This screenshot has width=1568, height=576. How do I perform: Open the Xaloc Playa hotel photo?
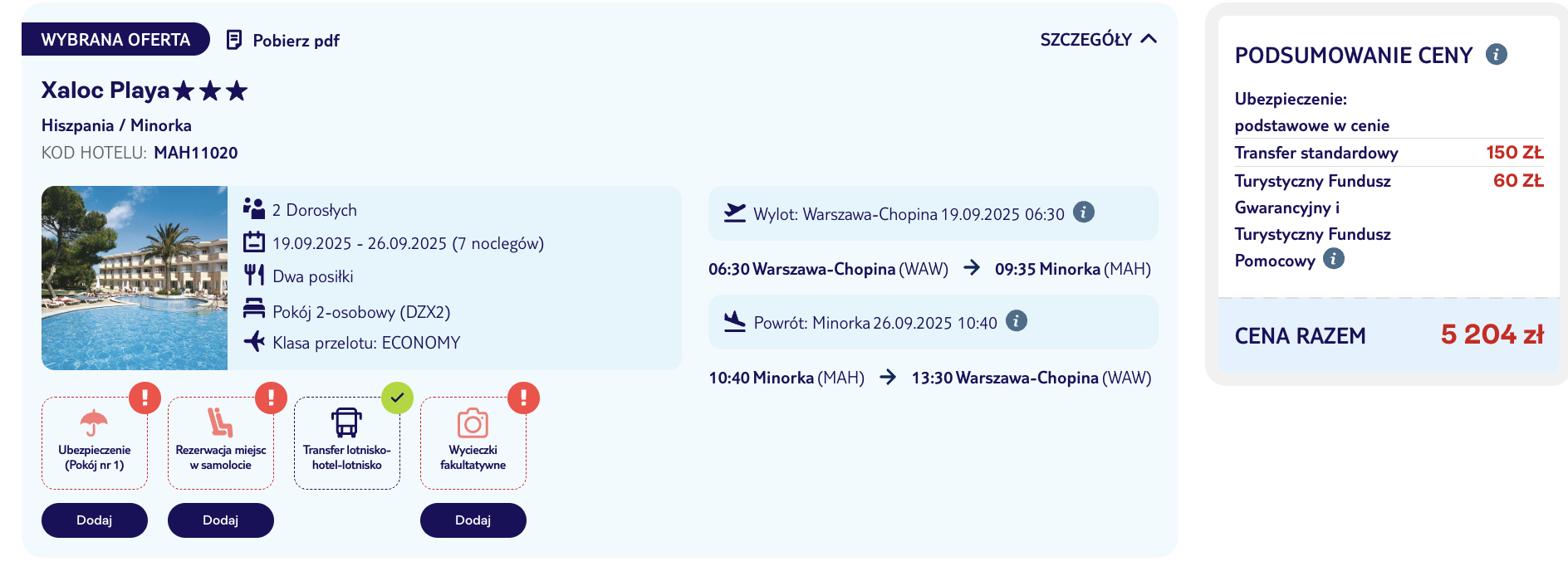tap(135, 278)
